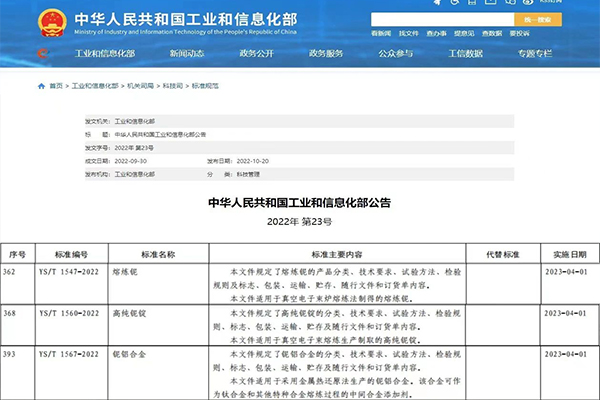Screen dimensions: 600x400
Task: Click the 实施日期 column header
Action: click(x=570, y=255)
